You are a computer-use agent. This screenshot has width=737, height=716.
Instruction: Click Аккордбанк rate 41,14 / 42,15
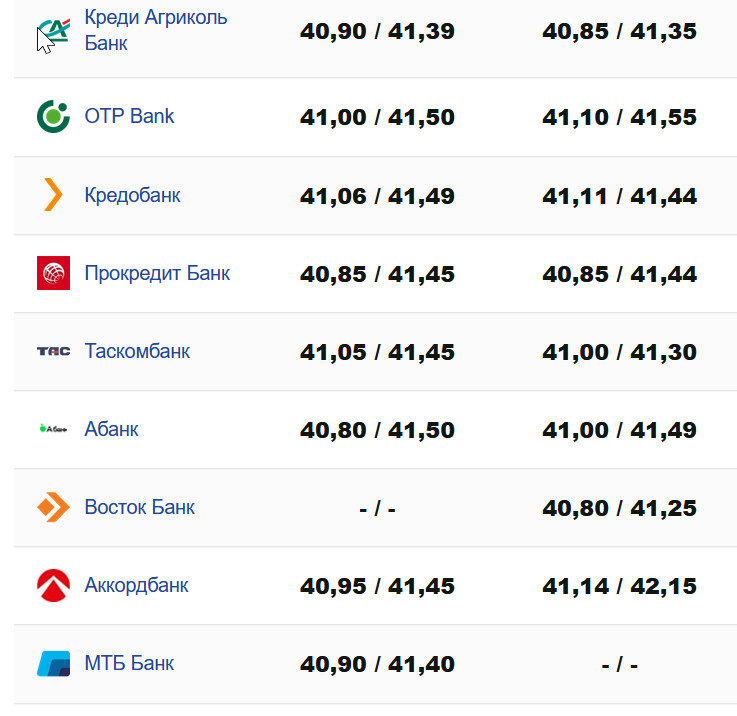tap(619, 586)
